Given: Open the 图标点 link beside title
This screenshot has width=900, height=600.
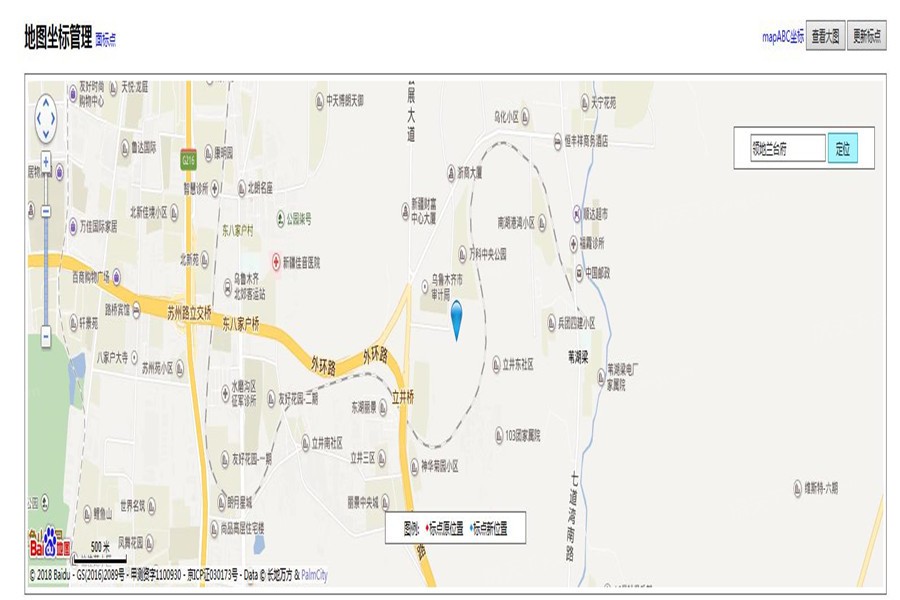Looking at the screenshot, I should coord(106,40).
